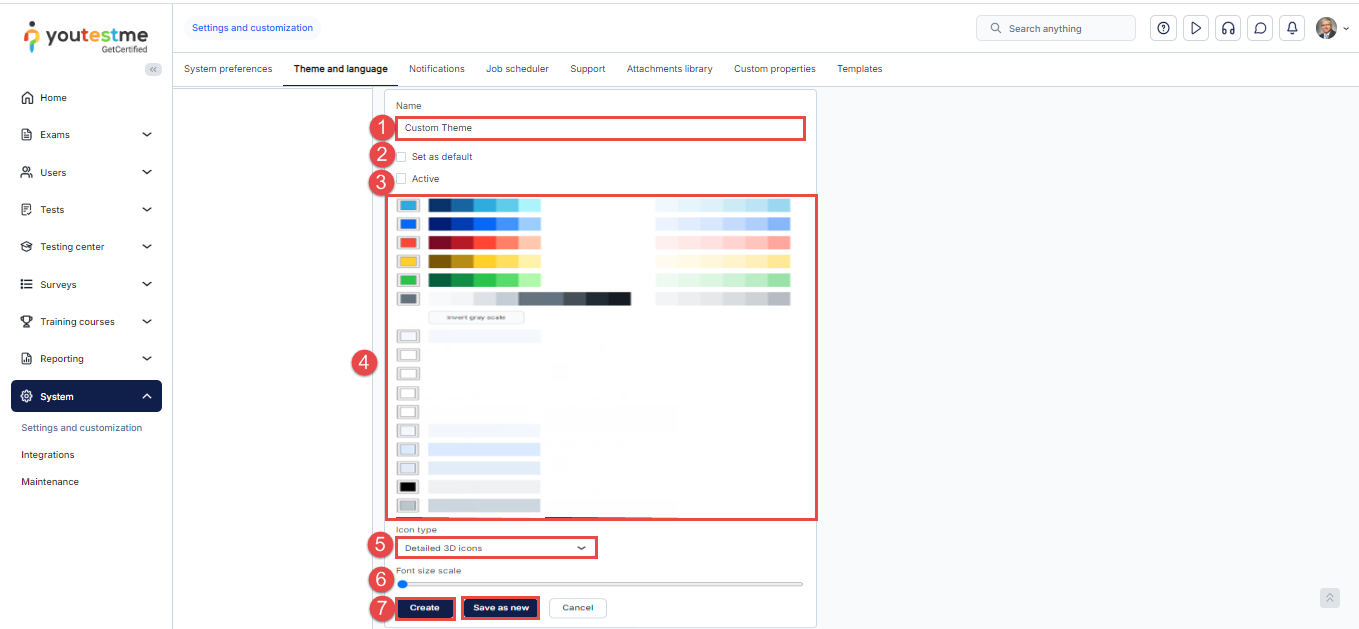Click the theme Name input field
This screenshot has width=1359, height=629.
coord(600,128)
